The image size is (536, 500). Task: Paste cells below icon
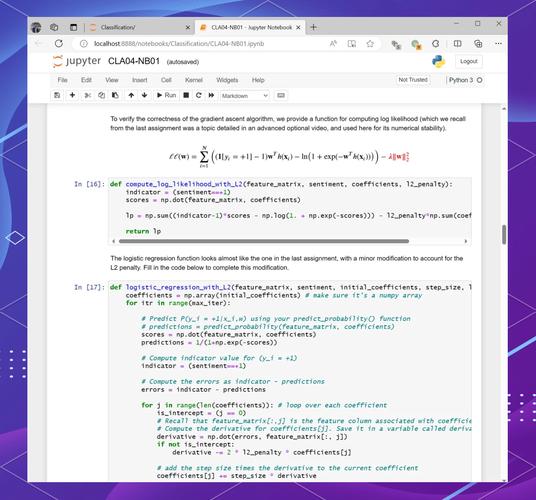pyautogui.click(x=115, y=95)
